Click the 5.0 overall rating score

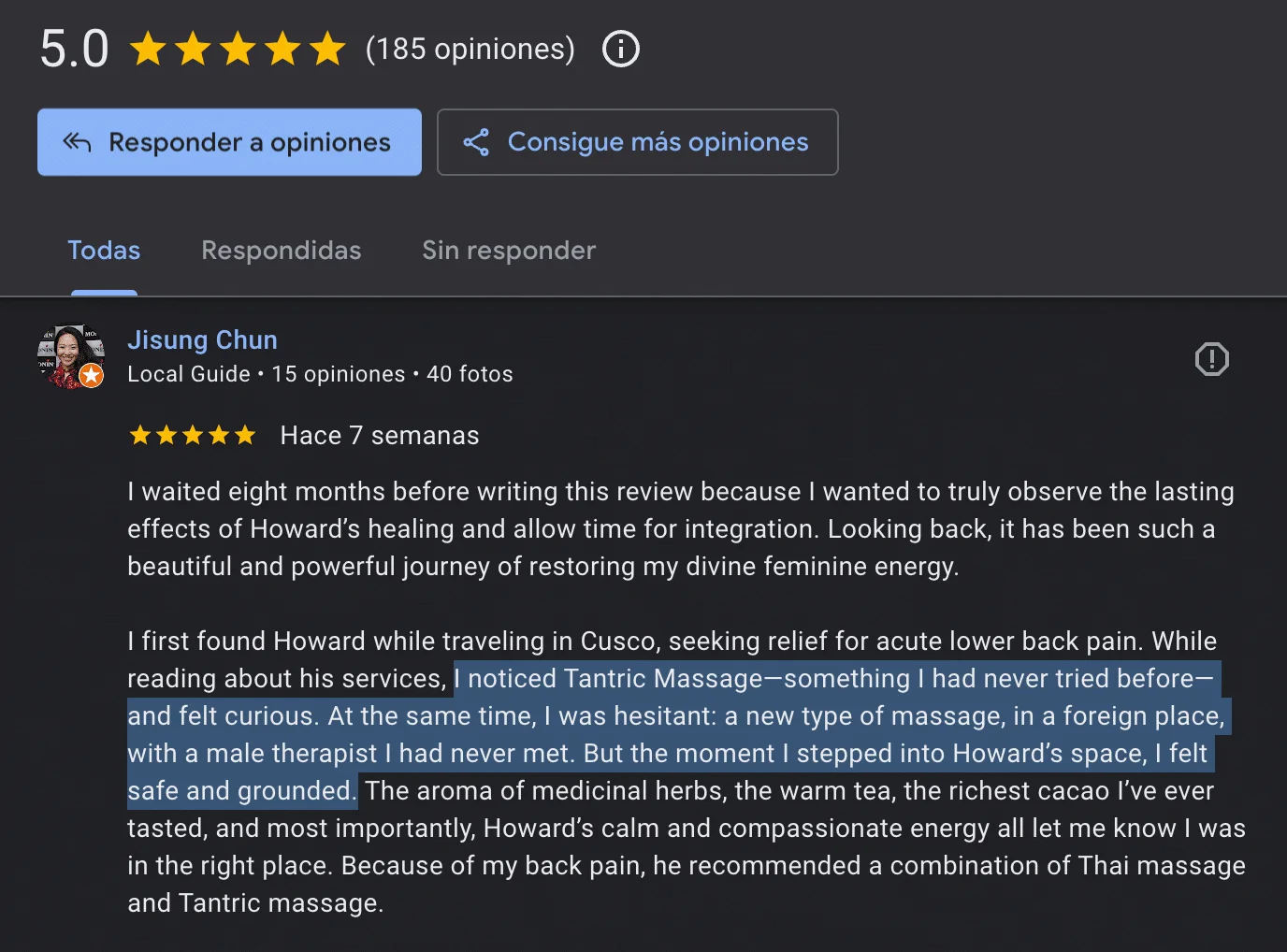tap(74, 49)
